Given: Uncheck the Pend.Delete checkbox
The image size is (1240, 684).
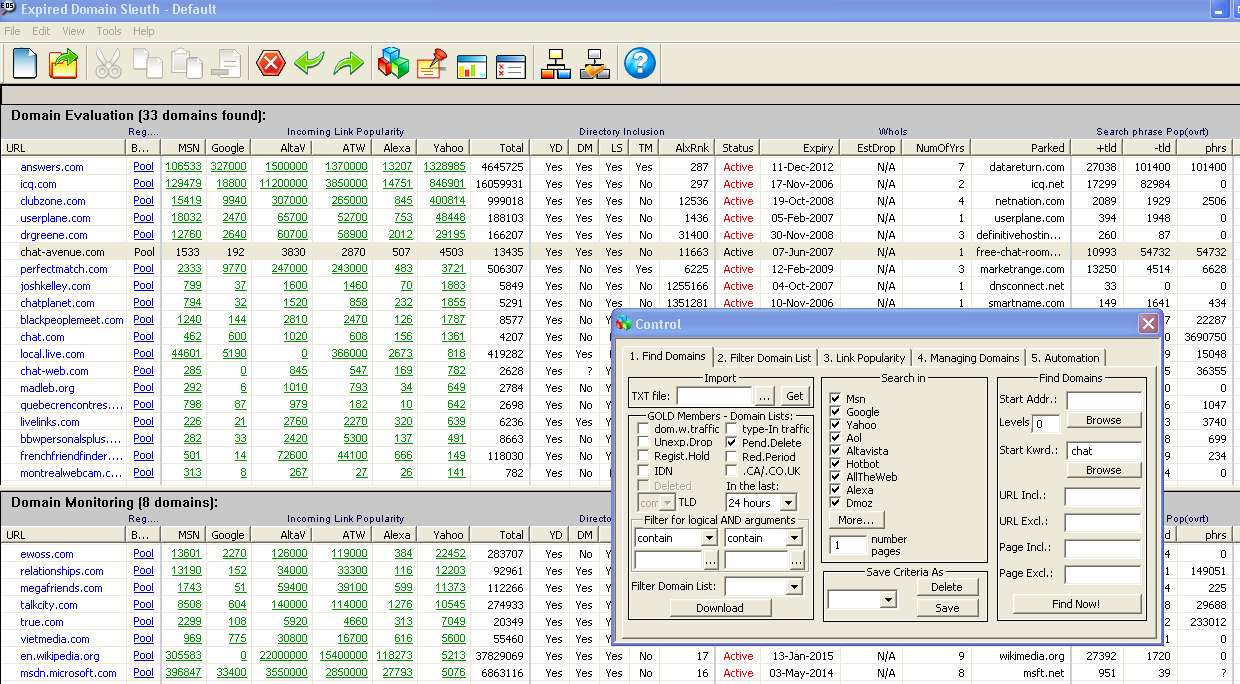Looking at the screenshot, I should [x=733, y=442].
